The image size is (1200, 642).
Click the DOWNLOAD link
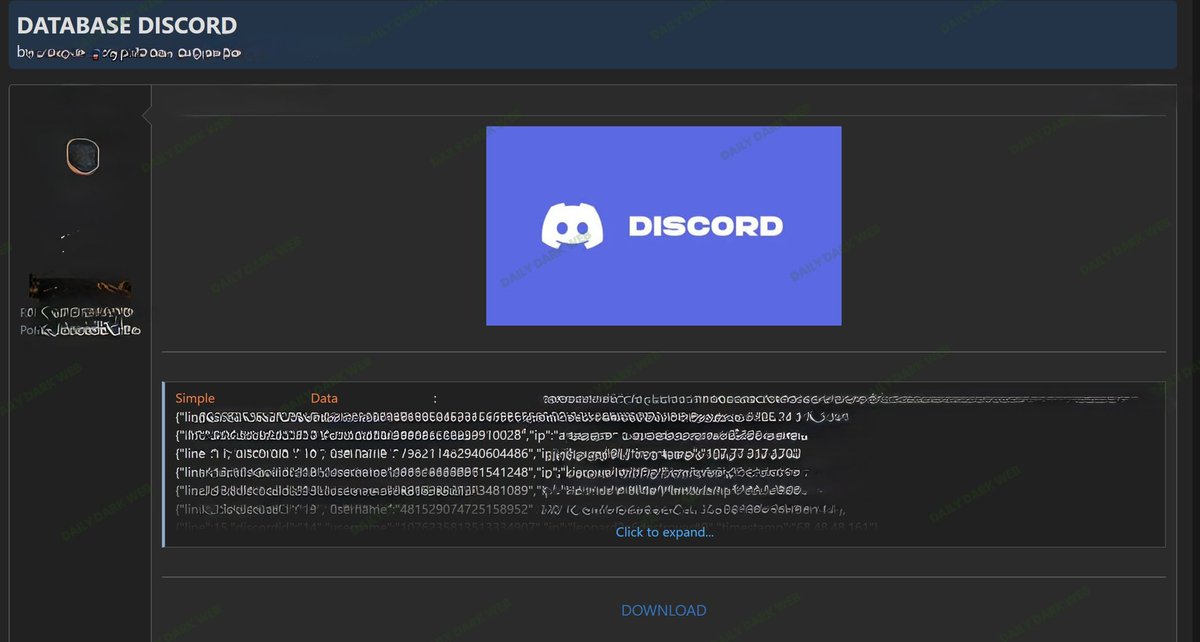(x=663, y=610)
